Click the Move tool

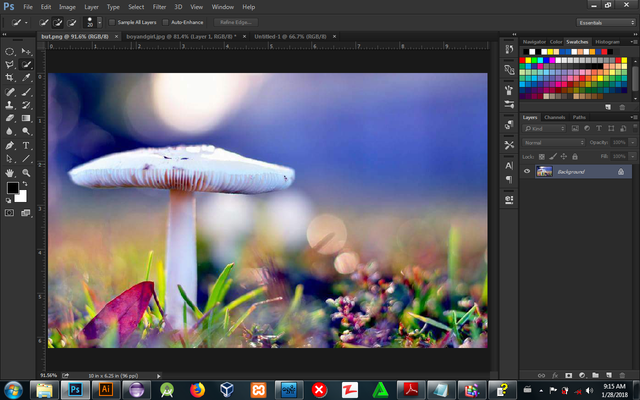[26, 51]
